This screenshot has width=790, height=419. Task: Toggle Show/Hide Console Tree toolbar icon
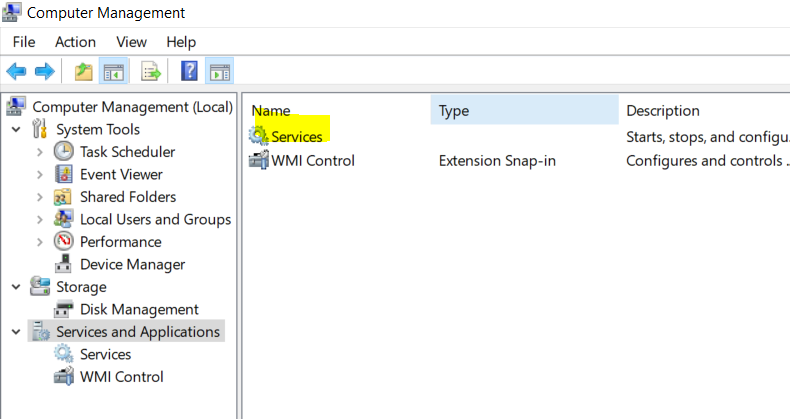pos(113,71)
